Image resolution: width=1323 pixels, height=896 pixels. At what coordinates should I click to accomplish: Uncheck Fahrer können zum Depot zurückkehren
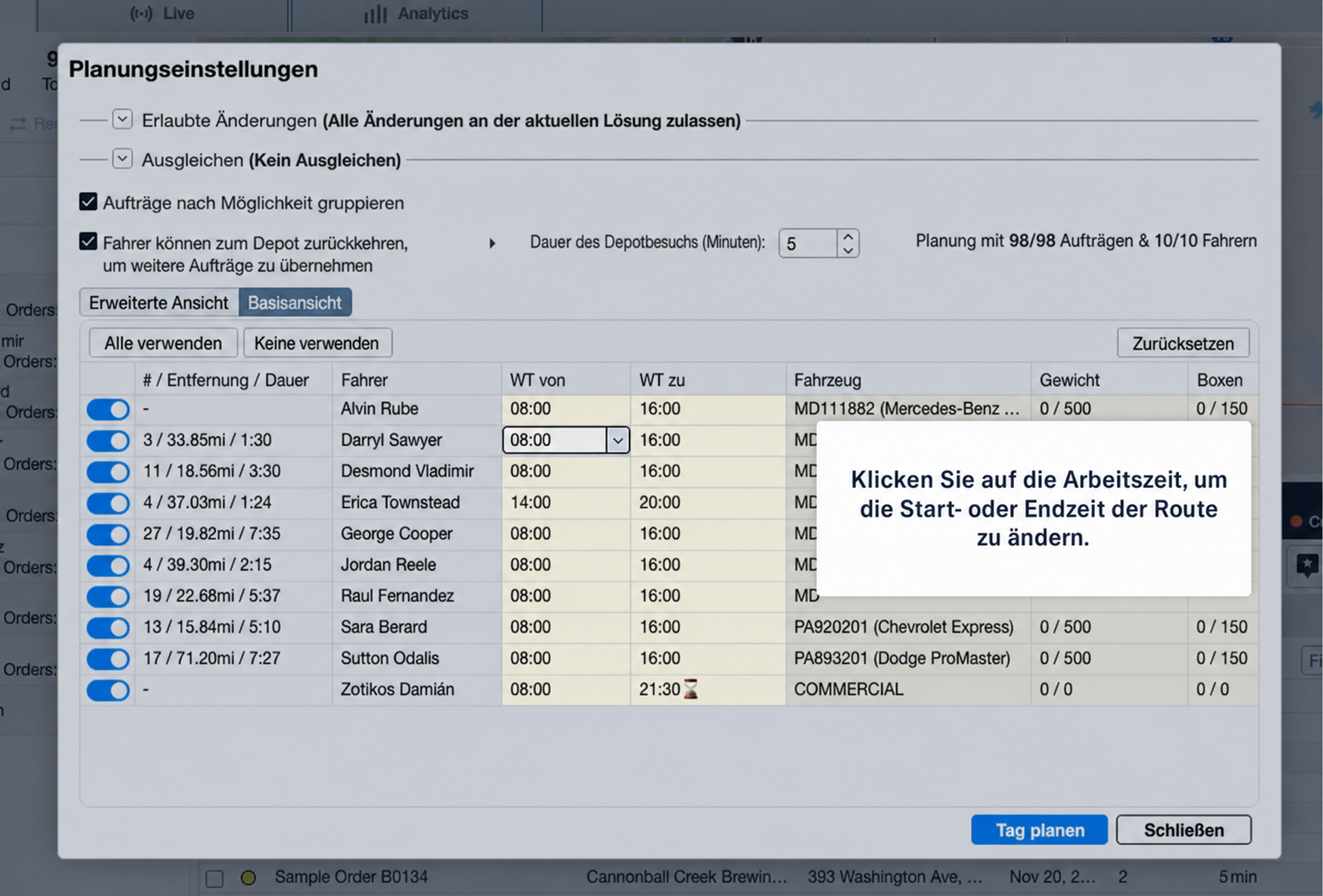[88, 242]
